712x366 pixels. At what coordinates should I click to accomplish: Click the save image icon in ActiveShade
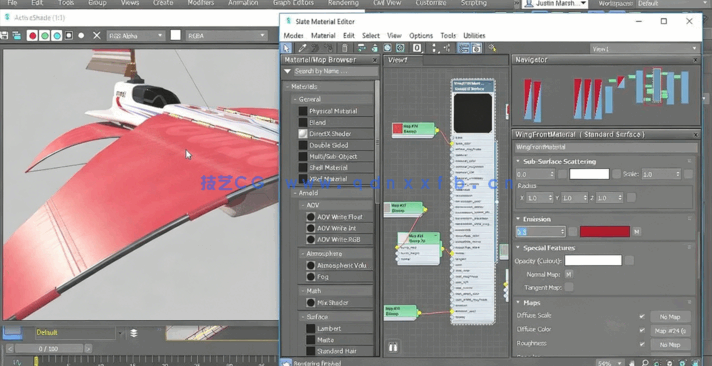(4, 35)
